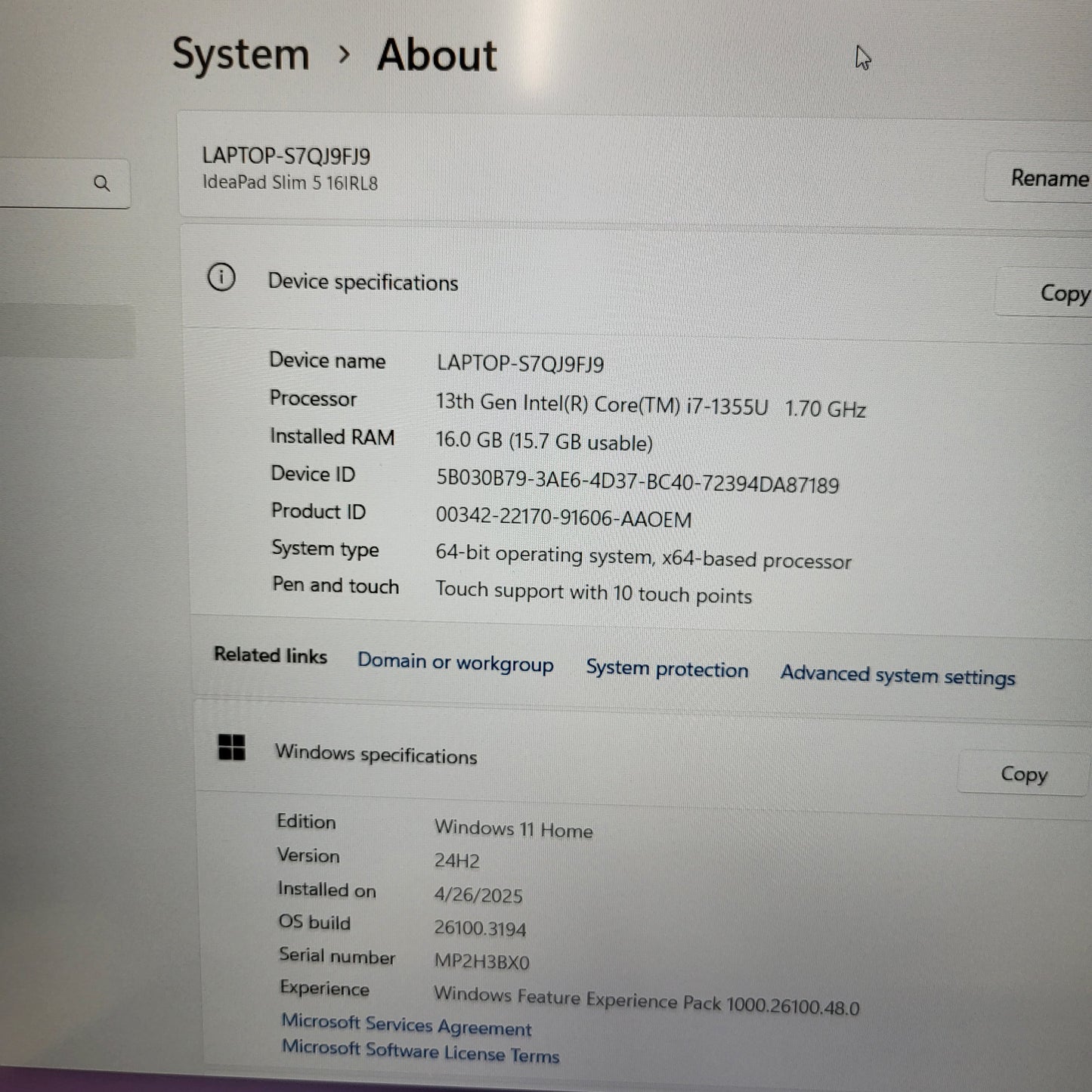This screenshot has height=1092, width=1092.
Task: Click the Pen and touch label
Action: (x=336, y=586)
